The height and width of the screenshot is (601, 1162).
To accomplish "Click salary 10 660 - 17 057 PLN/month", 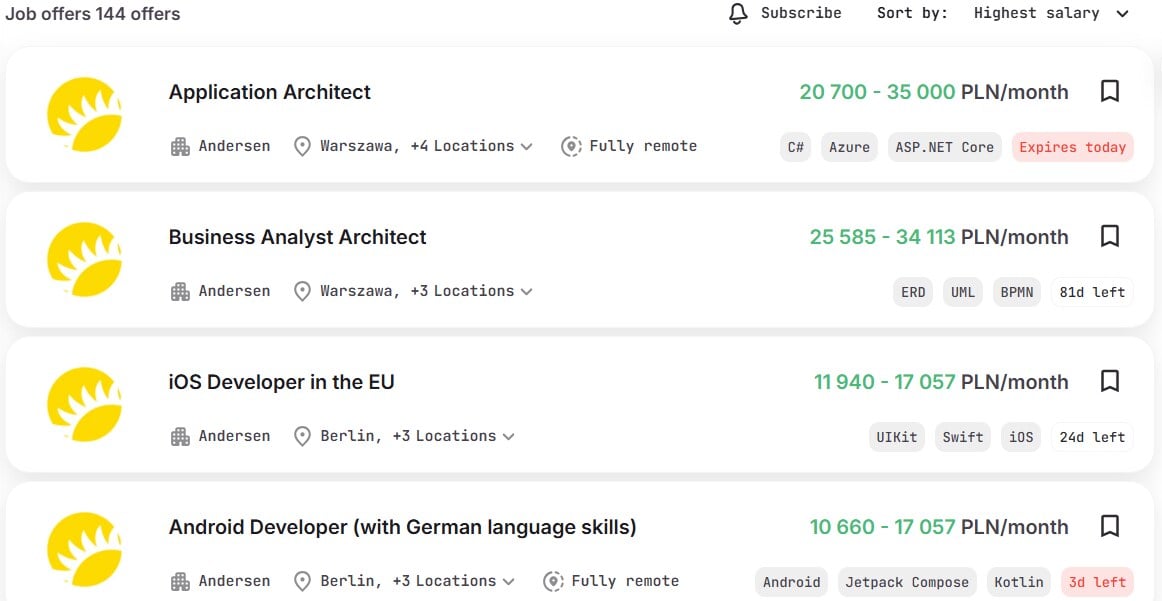I will tap(939, 528).
